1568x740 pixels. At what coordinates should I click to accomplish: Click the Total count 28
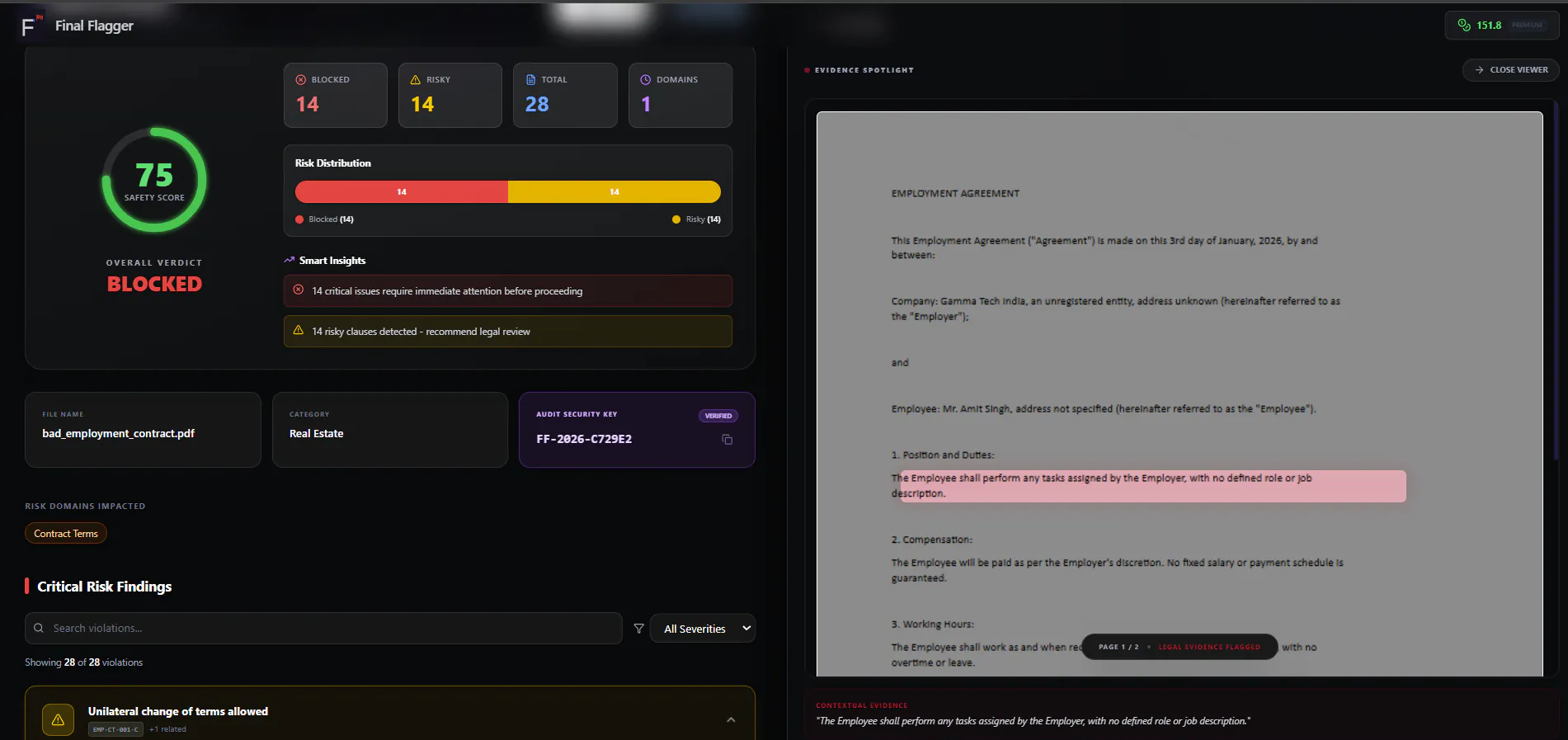(x=537, y=104)
